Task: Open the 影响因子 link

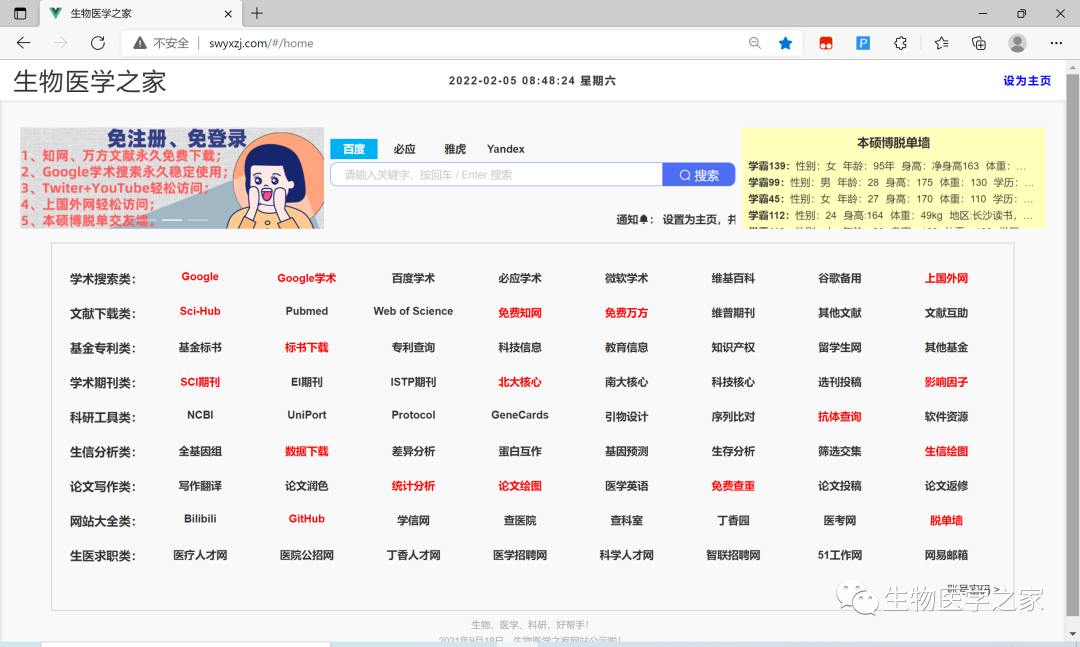Action: [946, 382]
